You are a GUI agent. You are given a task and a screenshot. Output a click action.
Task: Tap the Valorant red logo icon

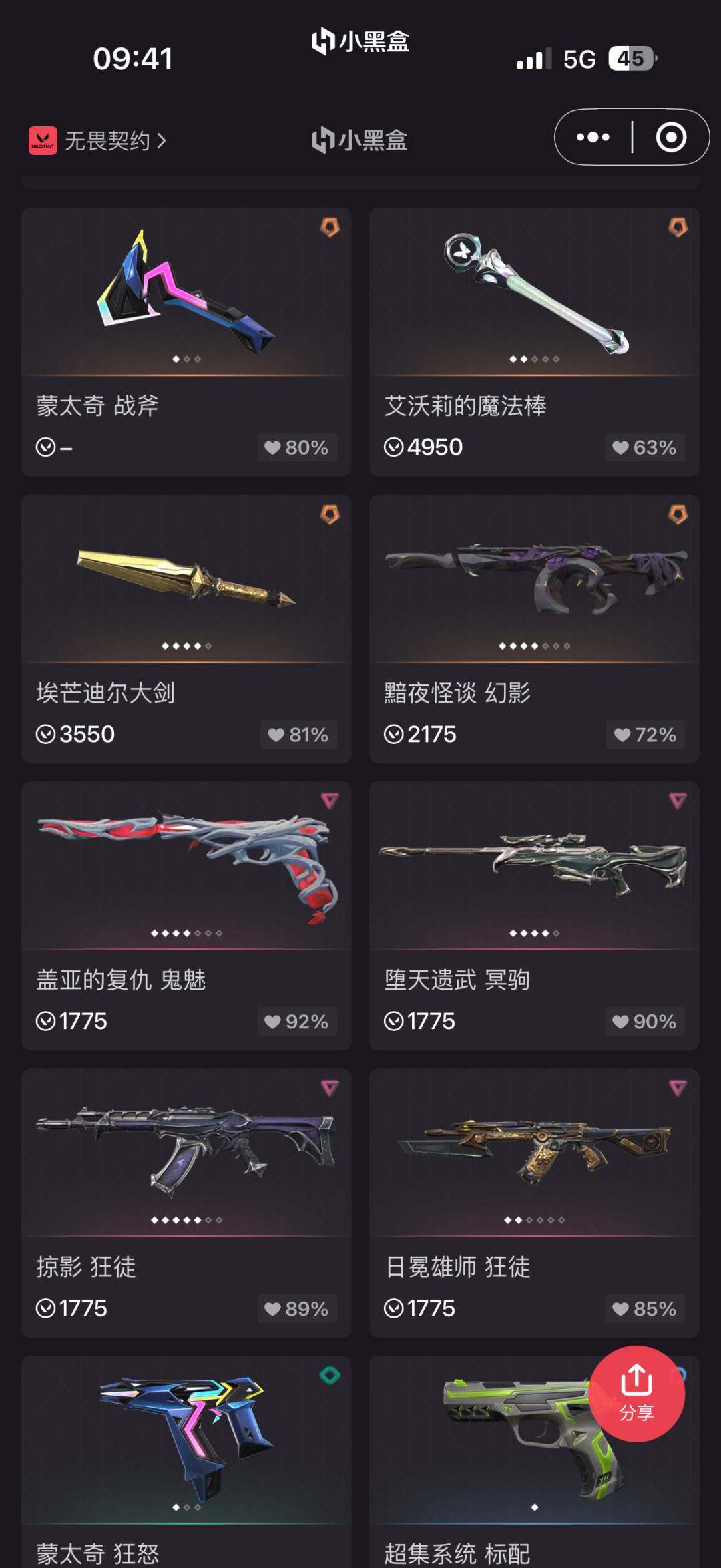43,140
